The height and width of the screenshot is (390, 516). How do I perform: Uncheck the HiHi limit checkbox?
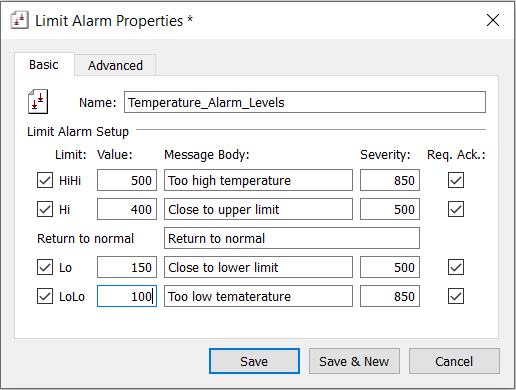coord(45,180)
